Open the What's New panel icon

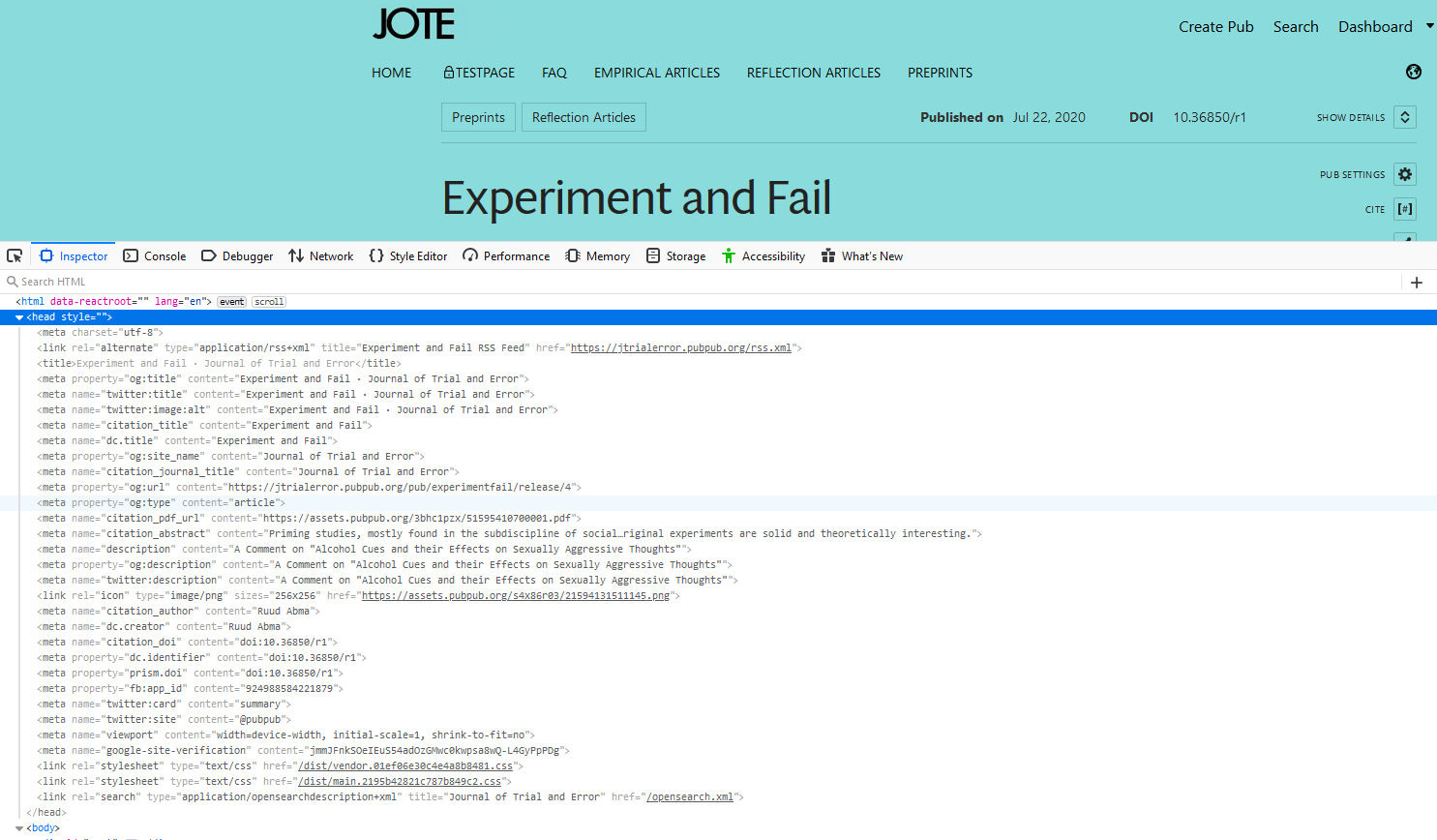coord(828,255)
